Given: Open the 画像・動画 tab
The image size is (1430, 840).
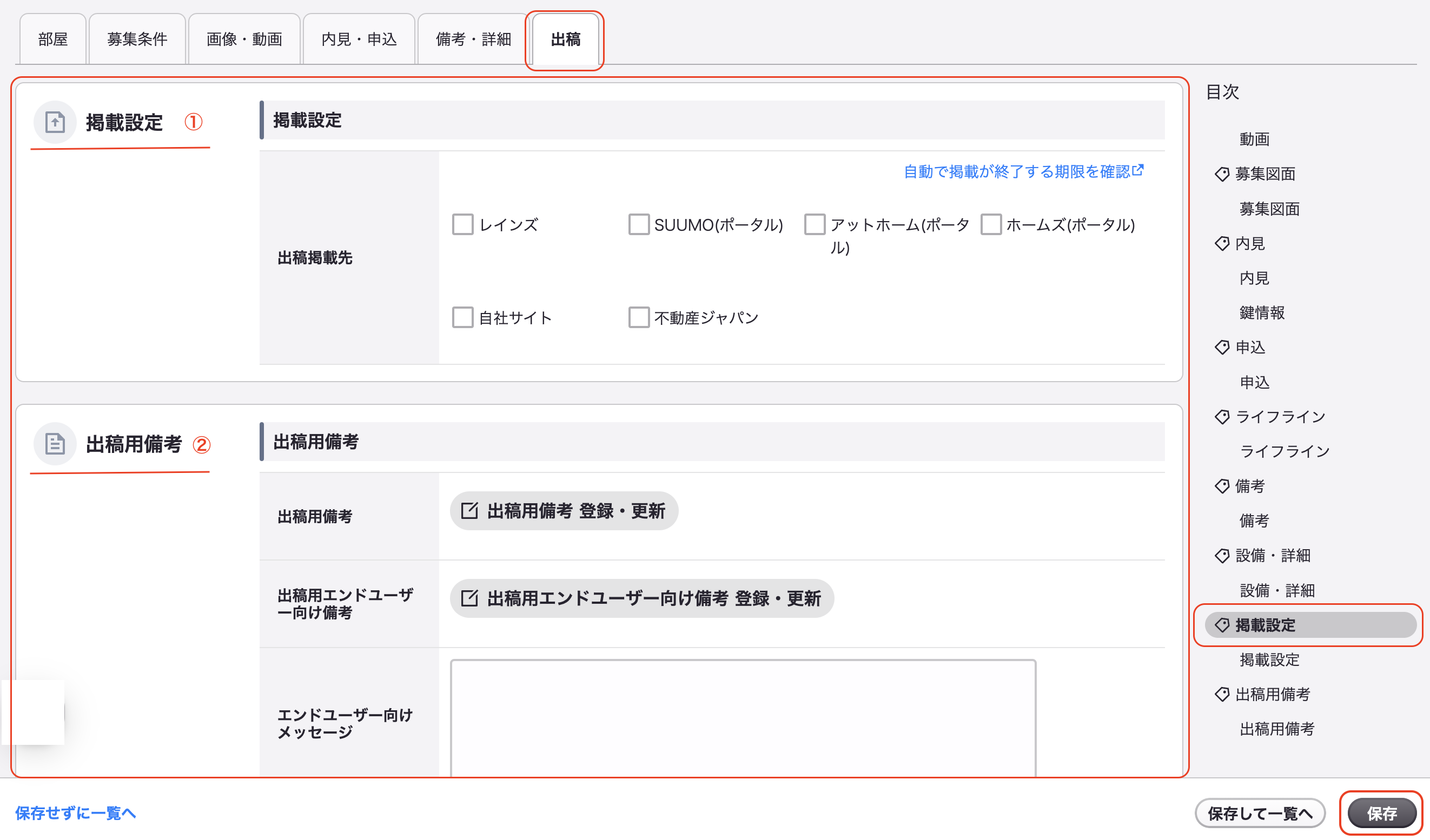Looking at the screenshot, I should tap(244, 39).
